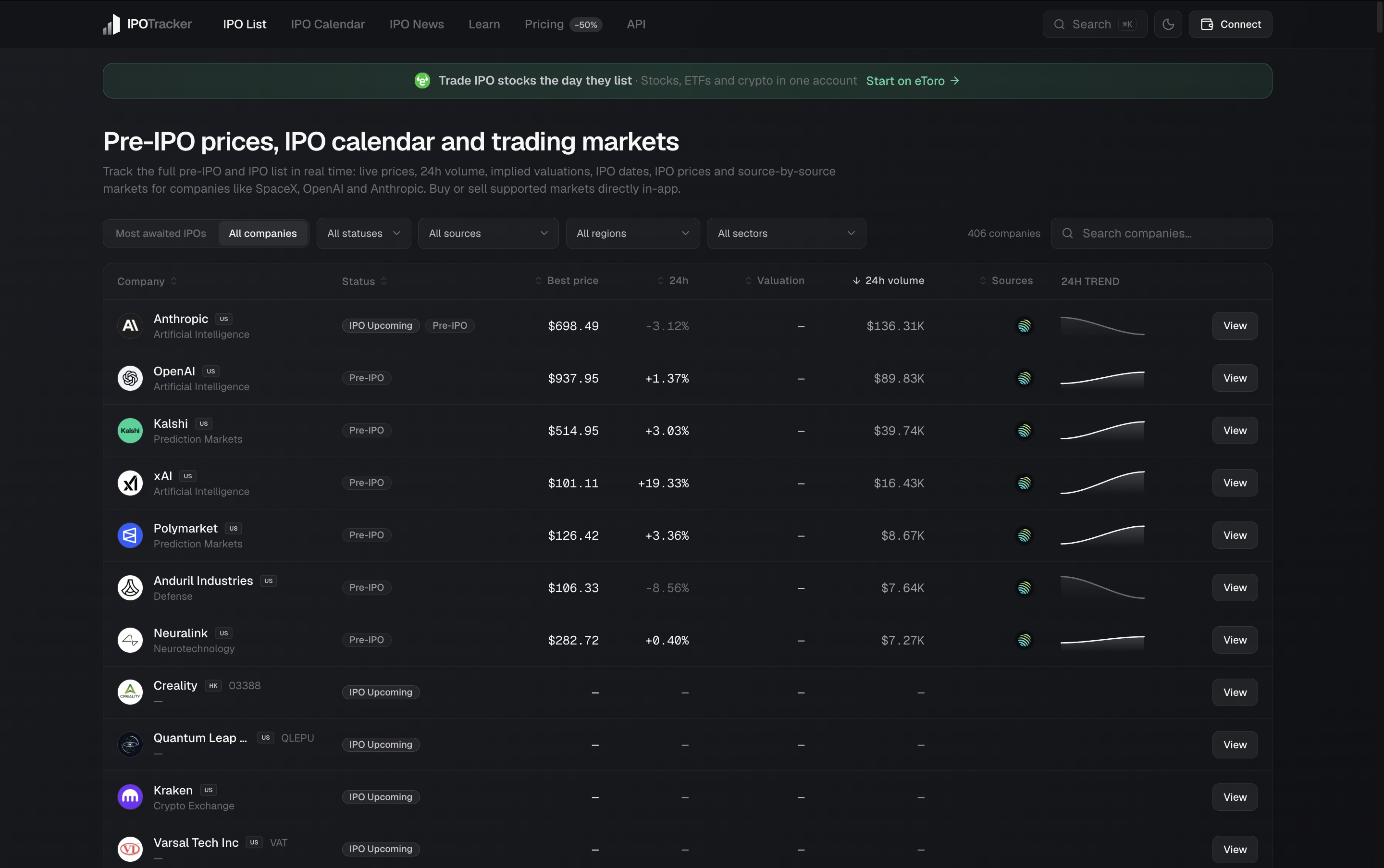The width and height of the screenshot is (1384, 868).
Task: Open the Learn menu item
Action: coord(484,24)
